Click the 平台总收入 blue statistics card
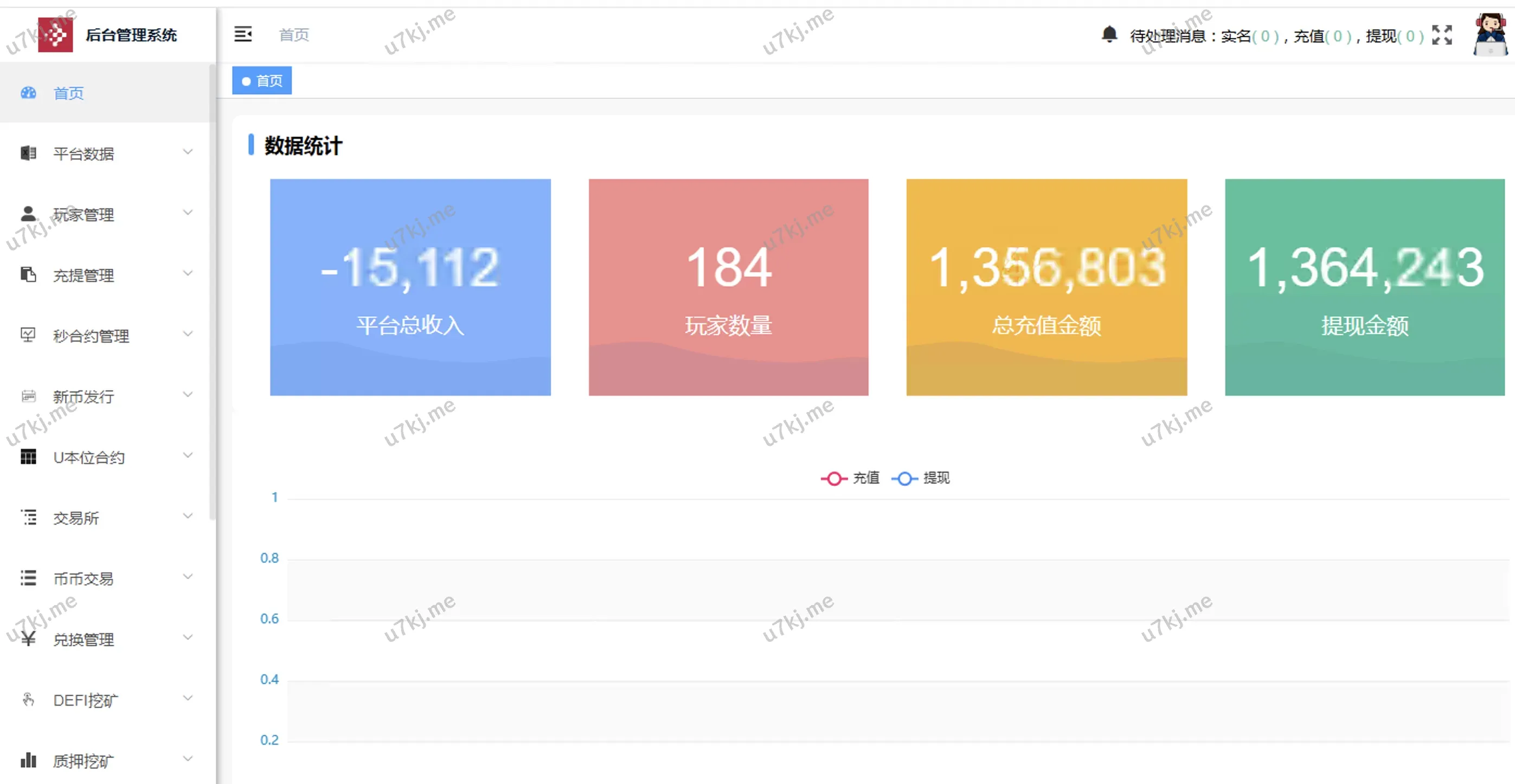 tap(410, 287)
